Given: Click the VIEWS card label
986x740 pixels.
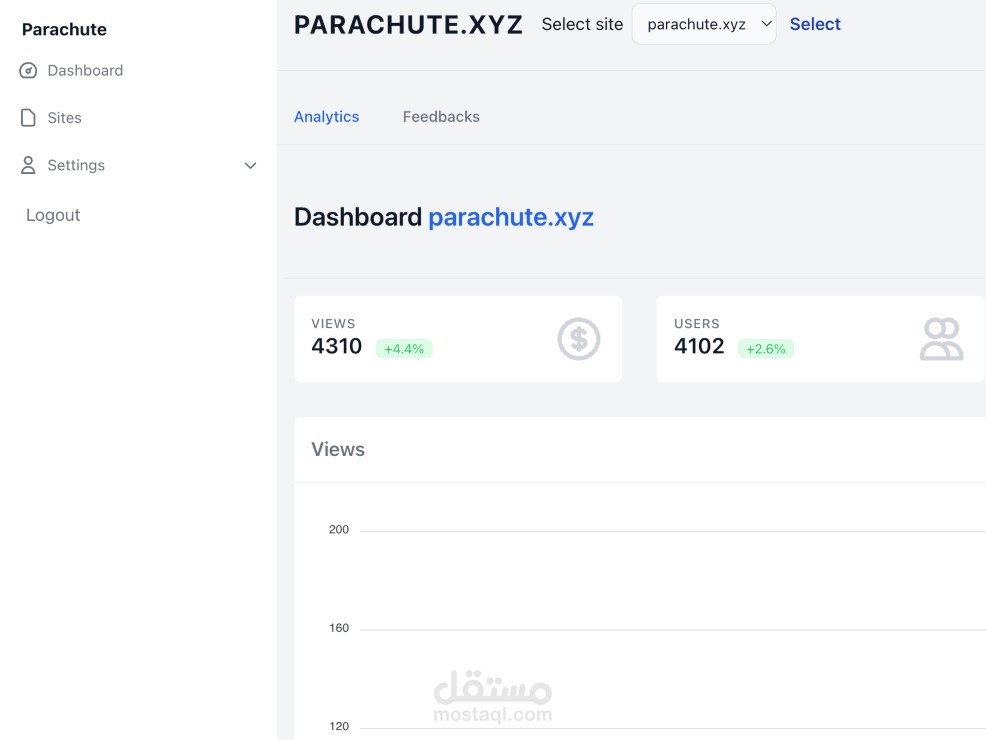Looking at the screenshot, I should coord(333,324).
